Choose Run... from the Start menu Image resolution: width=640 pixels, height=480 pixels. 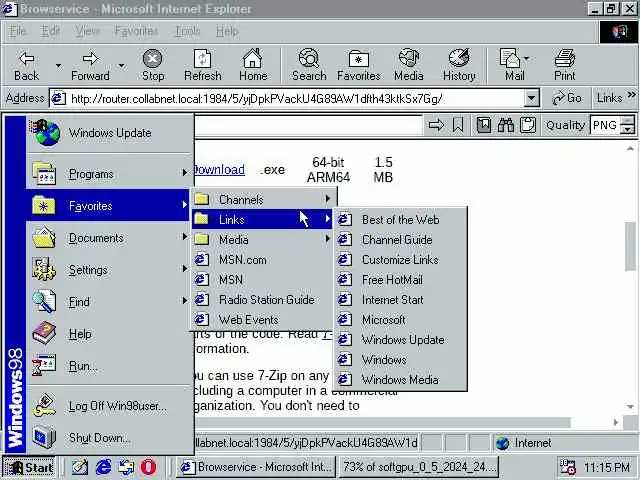(109, 366)
